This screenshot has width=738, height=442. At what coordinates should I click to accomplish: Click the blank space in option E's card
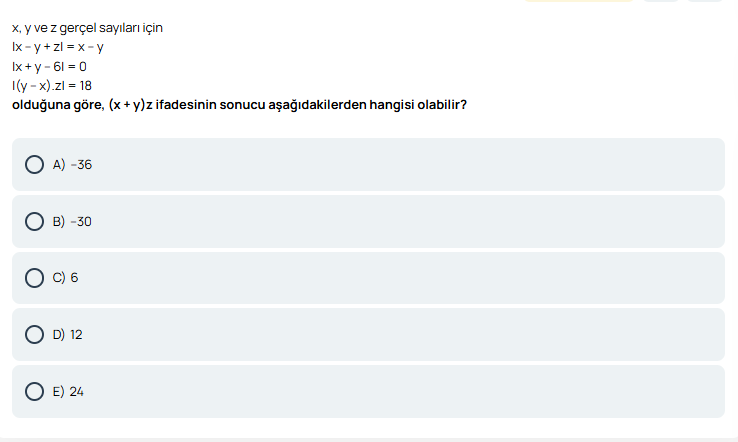pos(400,392)
